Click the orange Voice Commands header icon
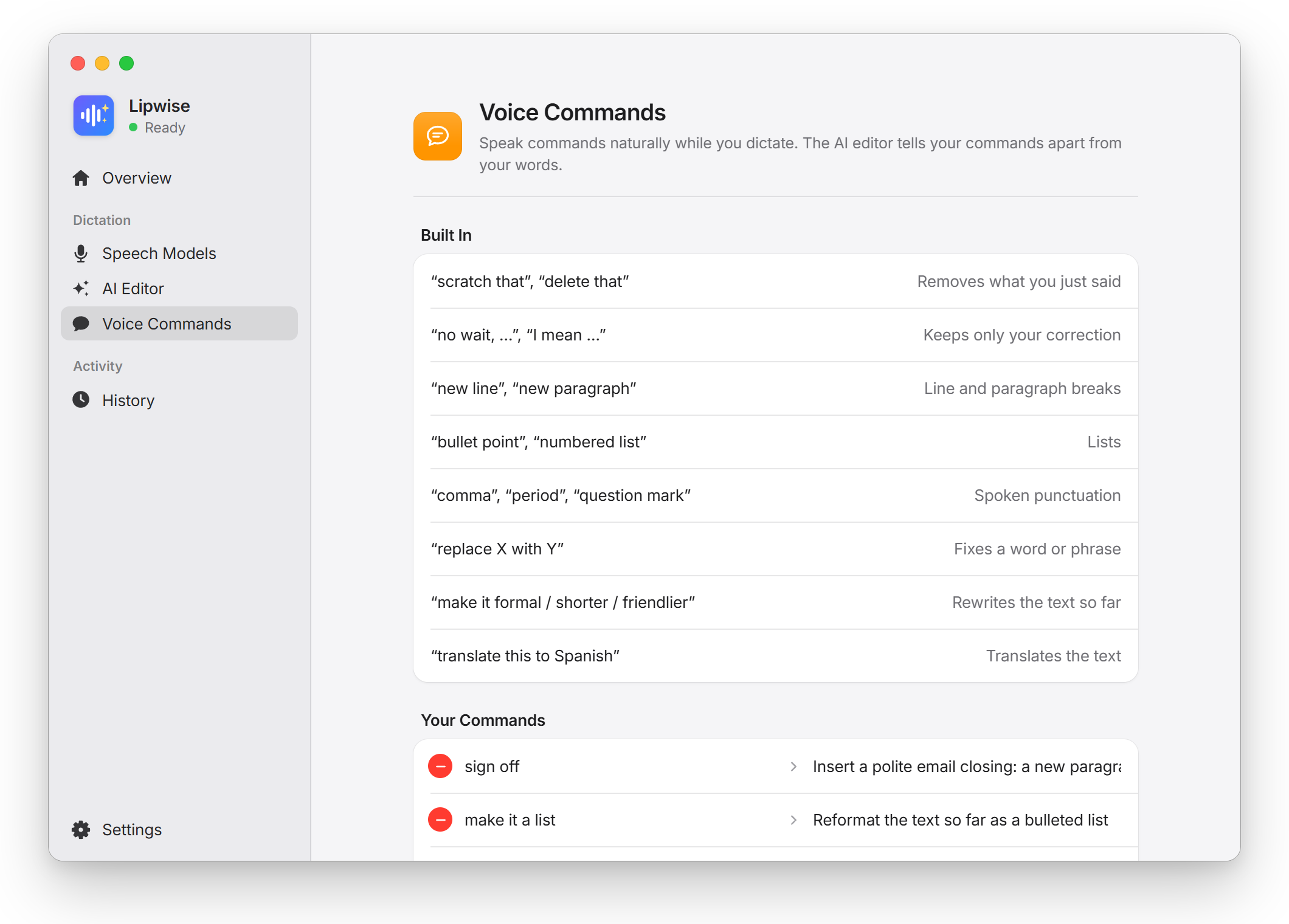Viewport: 1289px width, 924px height. [438, 136]
